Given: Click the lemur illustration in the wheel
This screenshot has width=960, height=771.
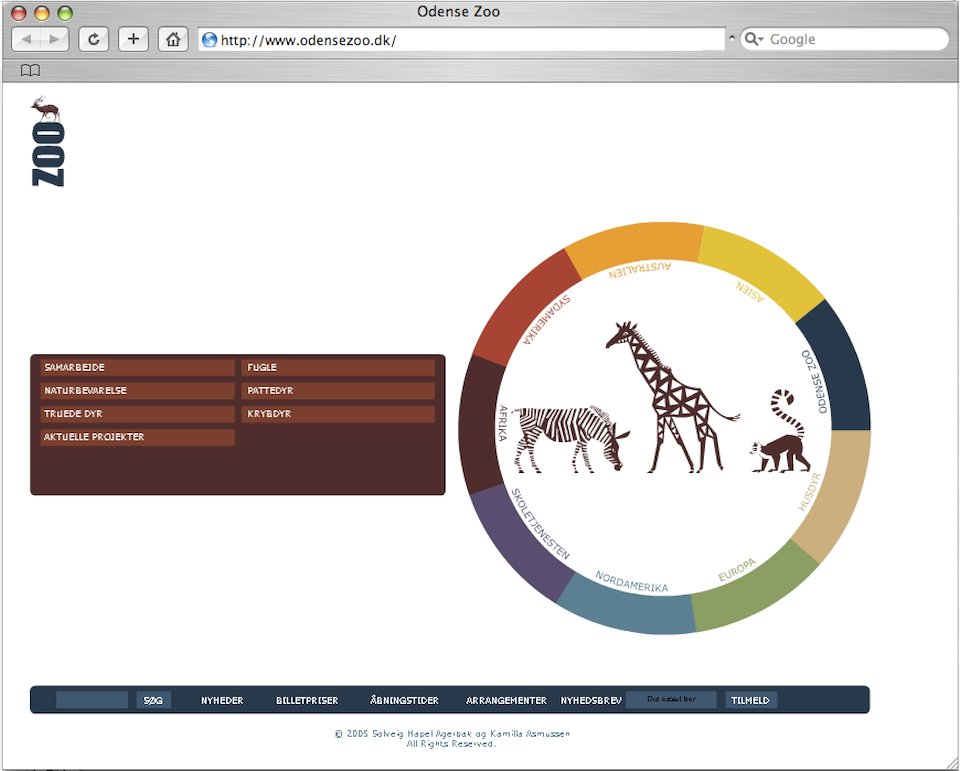Looking at the screenshot, I should (781, 431).
